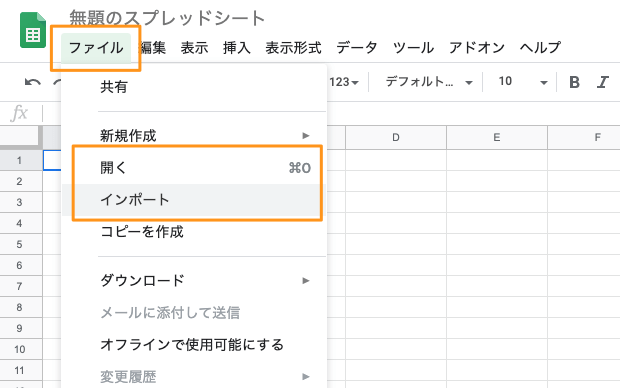Select オフラインで使用可能にする menu entry
This screenshot has width=620, height=388.
pos(194,344)
